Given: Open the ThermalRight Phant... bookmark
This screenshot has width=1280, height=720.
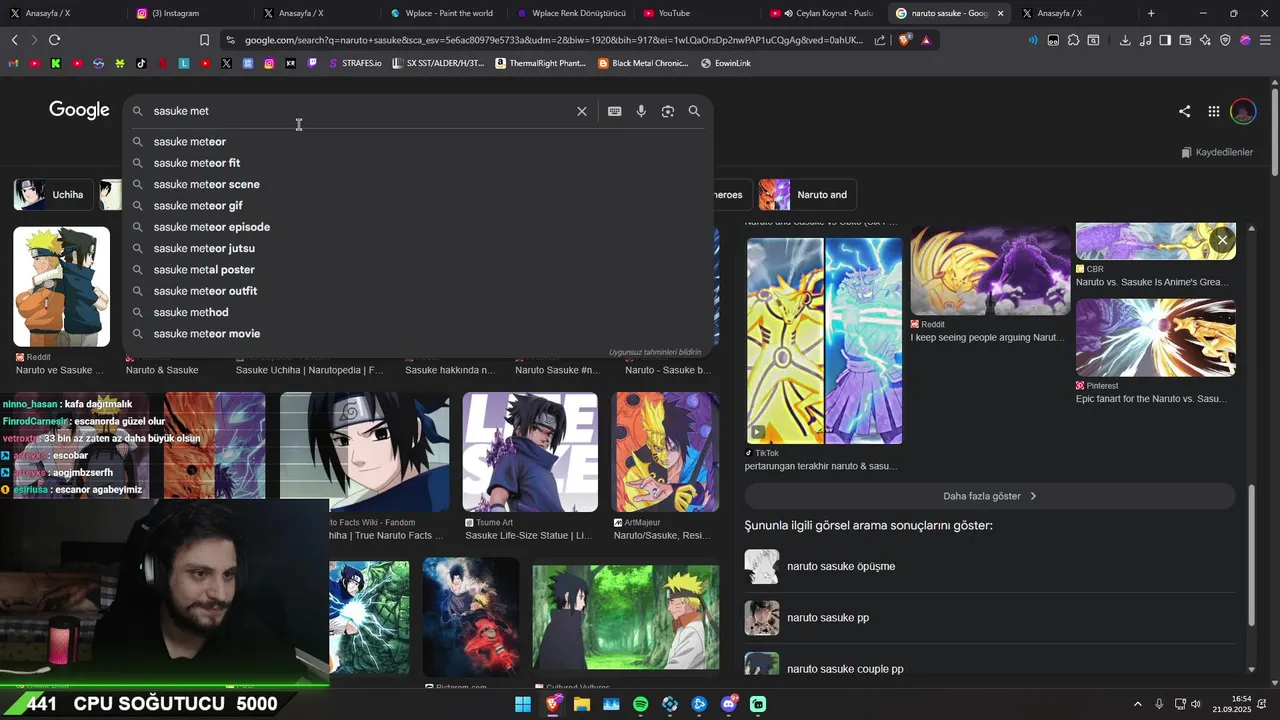Looking at the screenshot, I should [541, 63].
